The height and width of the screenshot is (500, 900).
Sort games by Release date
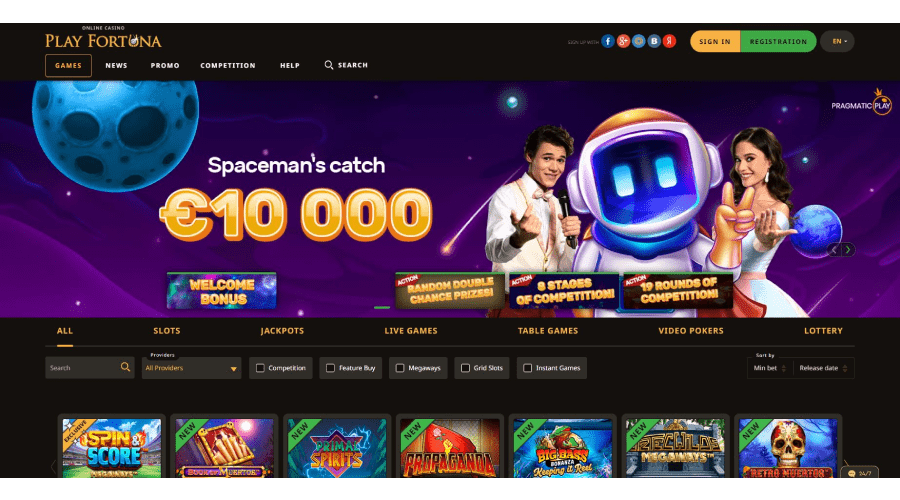[x=823, y=368]
